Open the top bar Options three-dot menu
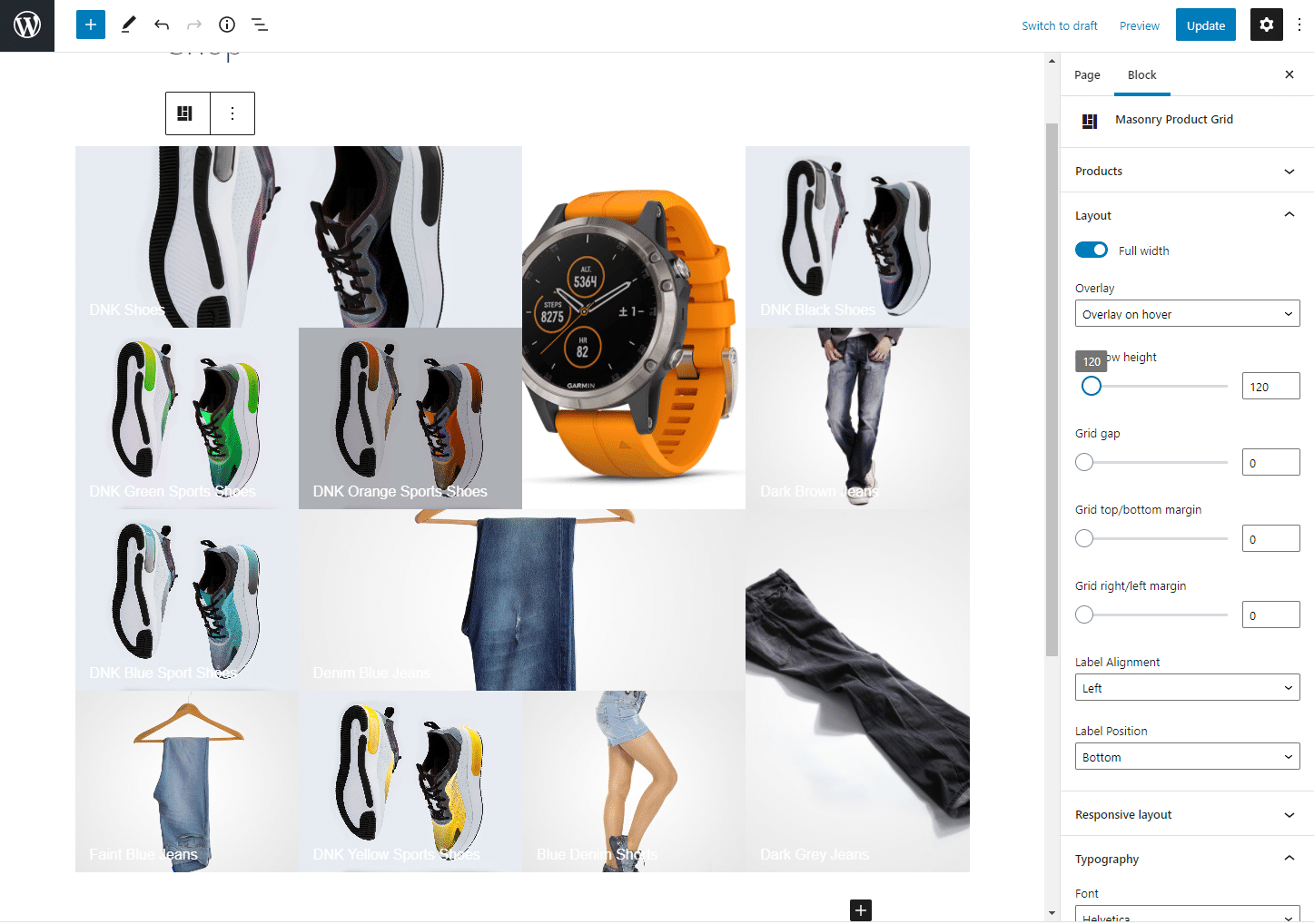The height and width of the screenshot is (924, 1314). (x=1299, y=25)
